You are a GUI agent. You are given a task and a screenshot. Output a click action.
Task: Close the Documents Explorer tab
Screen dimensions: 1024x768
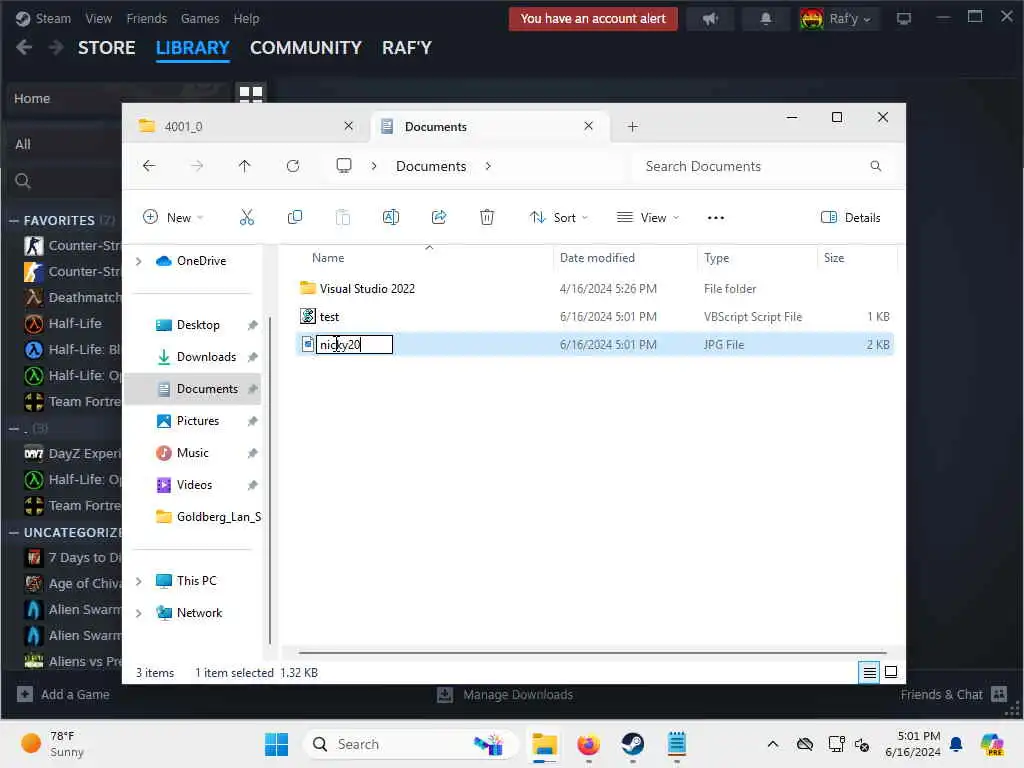coord(588,125)
